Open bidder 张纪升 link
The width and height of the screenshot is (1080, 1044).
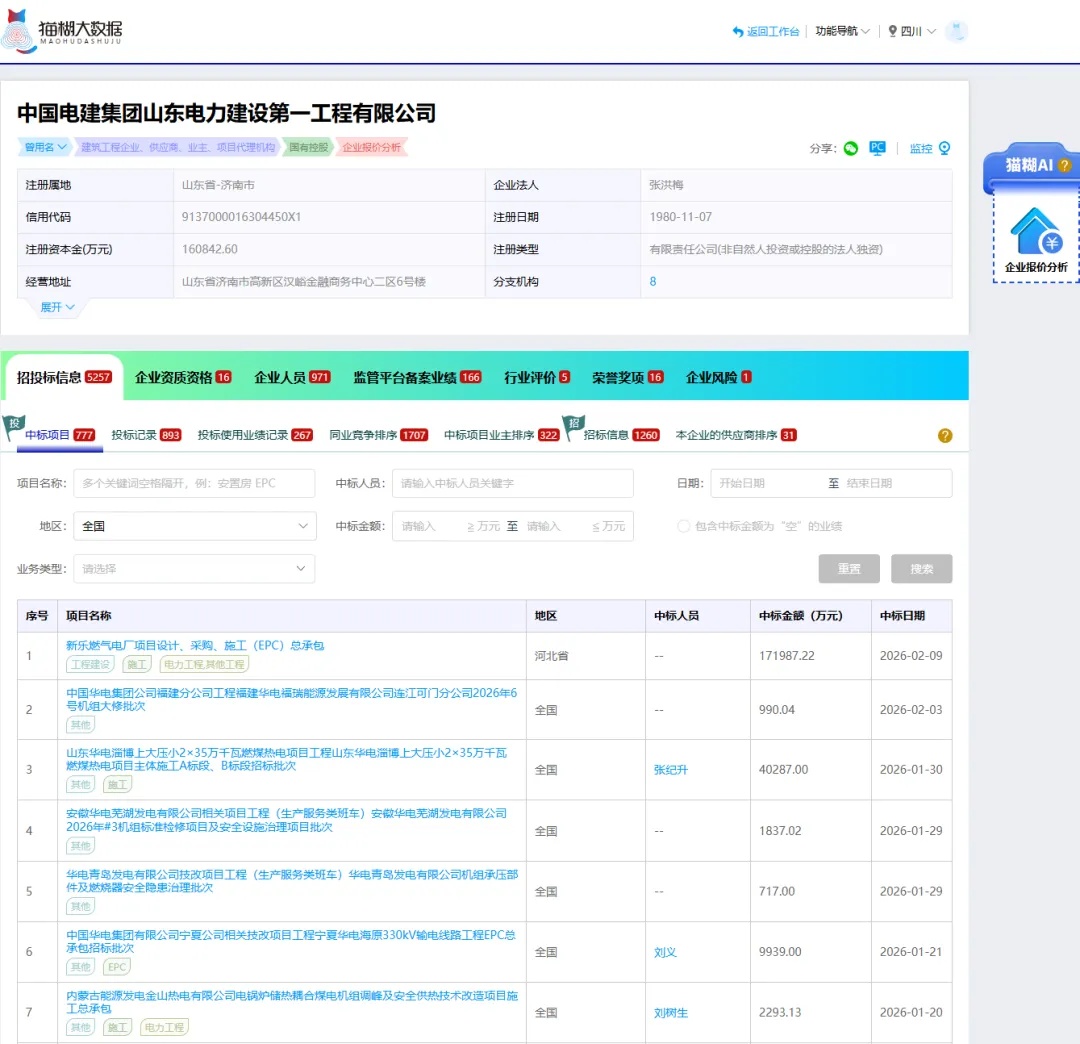click(x=671, y=770)
